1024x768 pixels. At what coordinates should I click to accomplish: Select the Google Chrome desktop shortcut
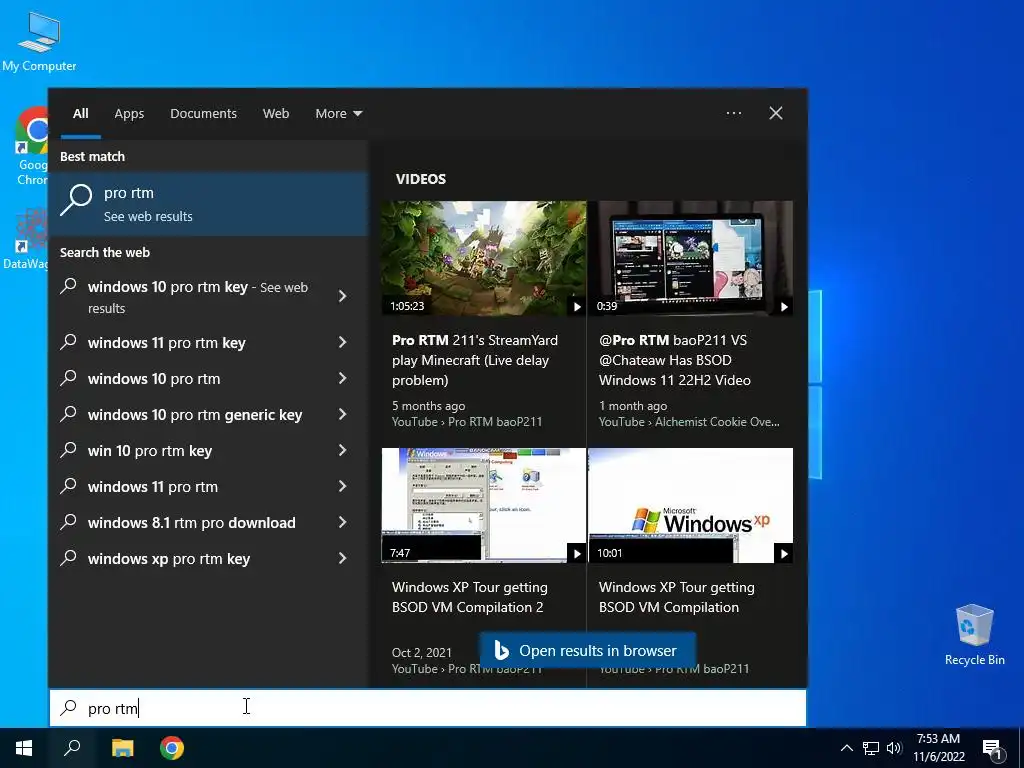(x=32, y=146)
